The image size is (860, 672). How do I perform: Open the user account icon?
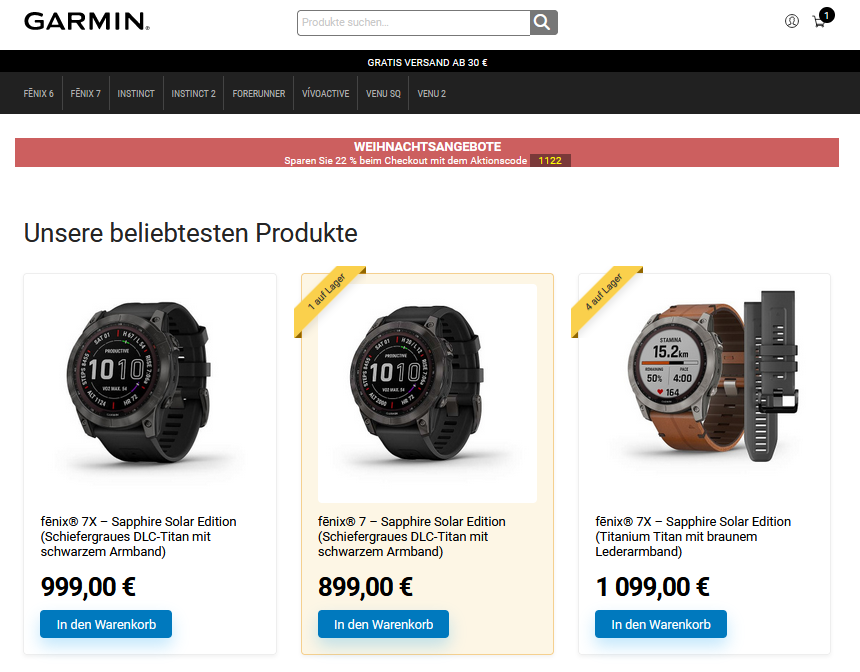coord(791,21)
